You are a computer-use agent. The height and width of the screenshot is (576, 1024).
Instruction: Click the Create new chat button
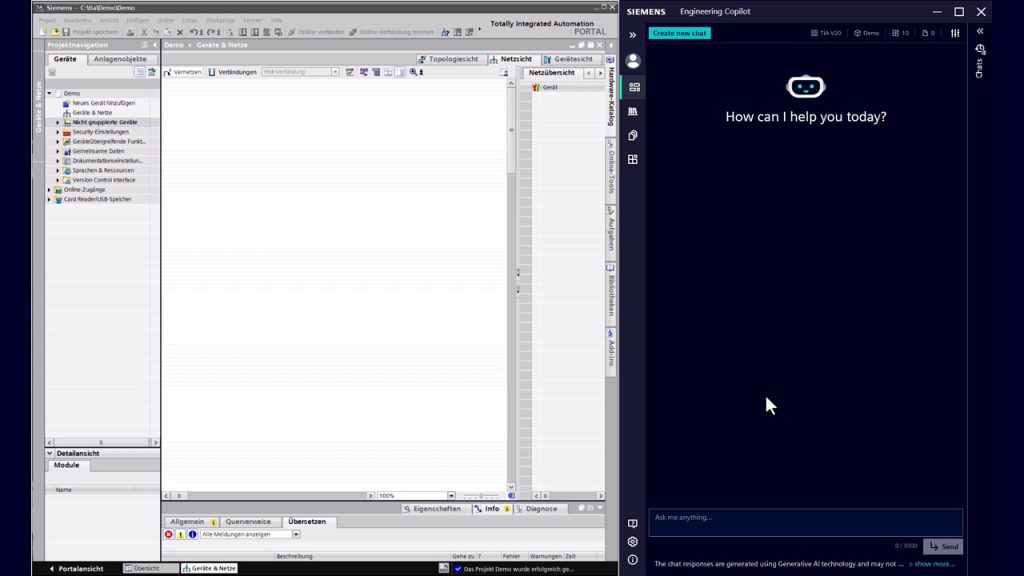click(x=679, y=33)
